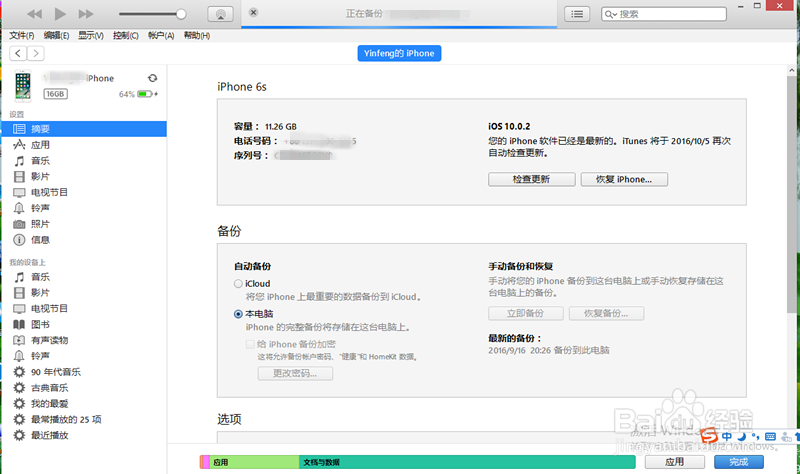800x474 pixels.
Task: Open the 我的最爱 playlist
Action: [x=84, y=404]
